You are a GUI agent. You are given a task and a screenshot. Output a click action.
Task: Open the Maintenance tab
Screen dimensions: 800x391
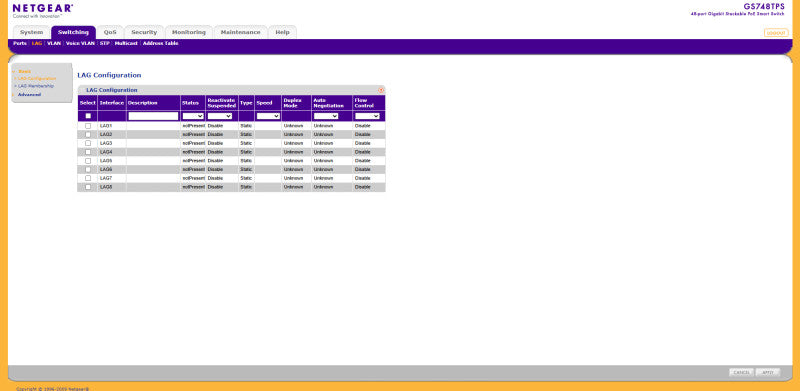[x=240, y=32]
